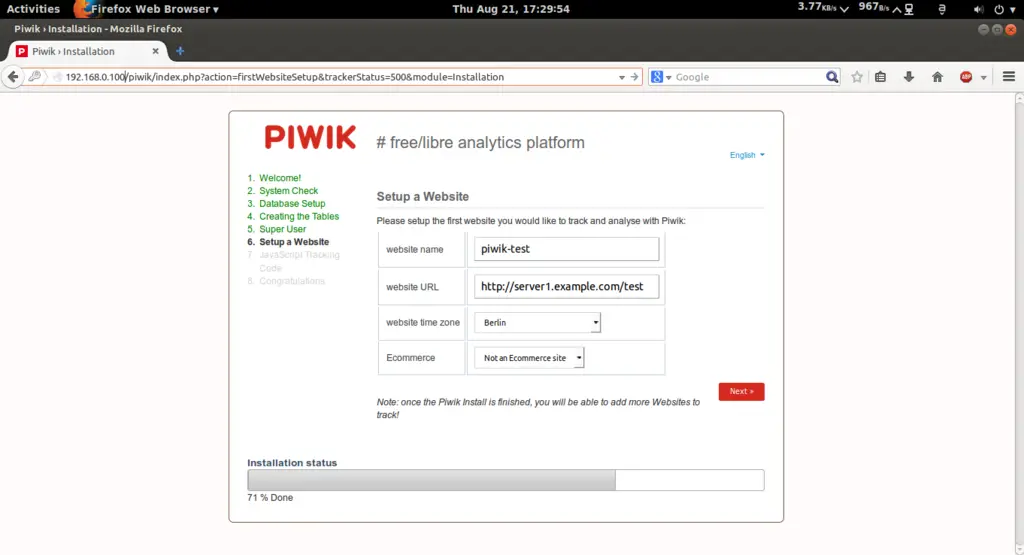Image resolution: width=1024 pixels, height=555 pixels.
Task: Click step 6 Setup a Website
Action: pos(294,242)
